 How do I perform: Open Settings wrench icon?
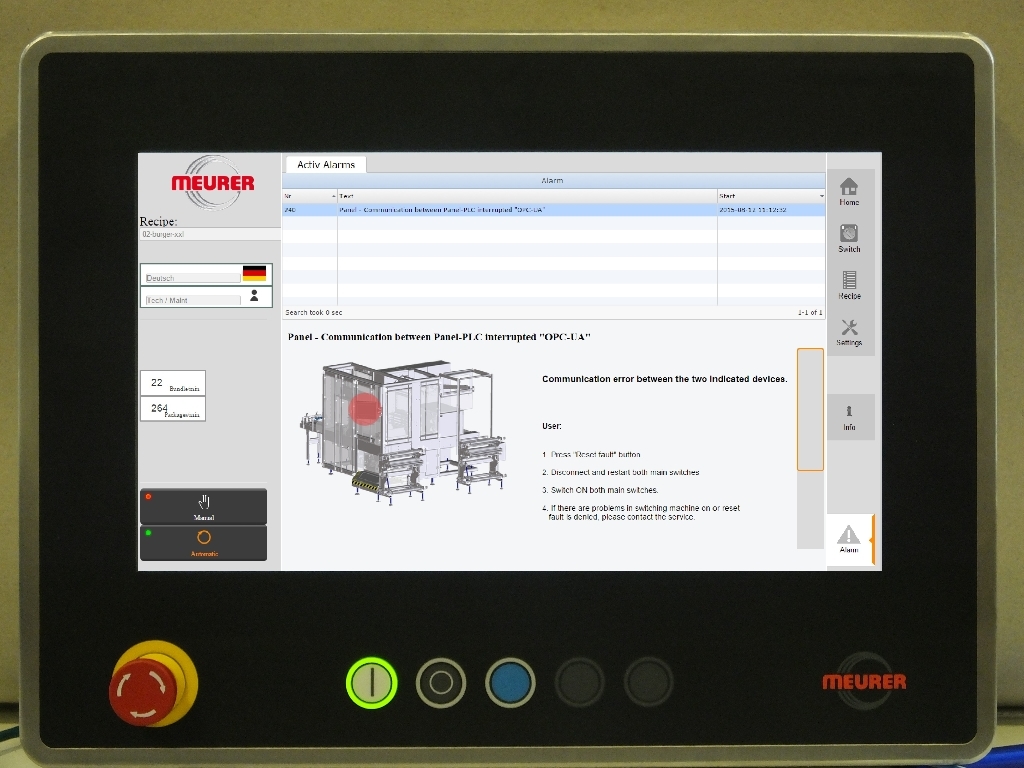point(849,329)
